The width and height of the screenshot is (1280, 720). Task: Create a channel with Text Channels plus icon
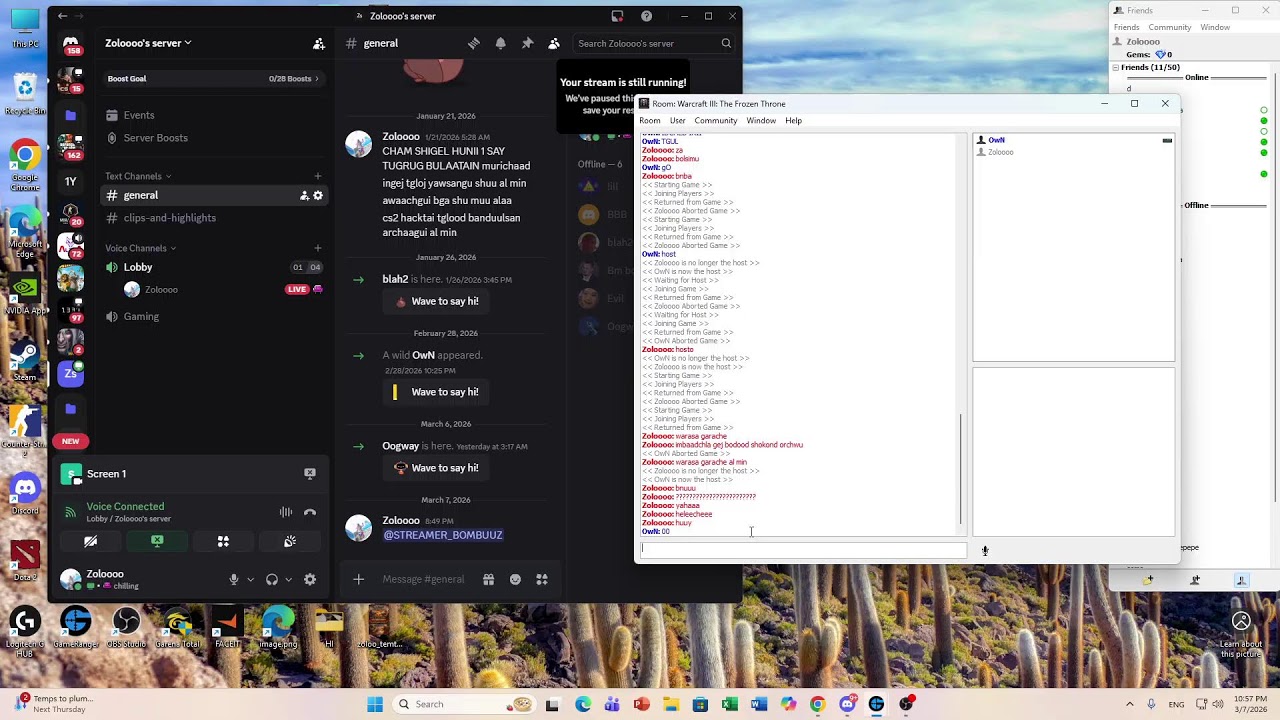[318, 176]
